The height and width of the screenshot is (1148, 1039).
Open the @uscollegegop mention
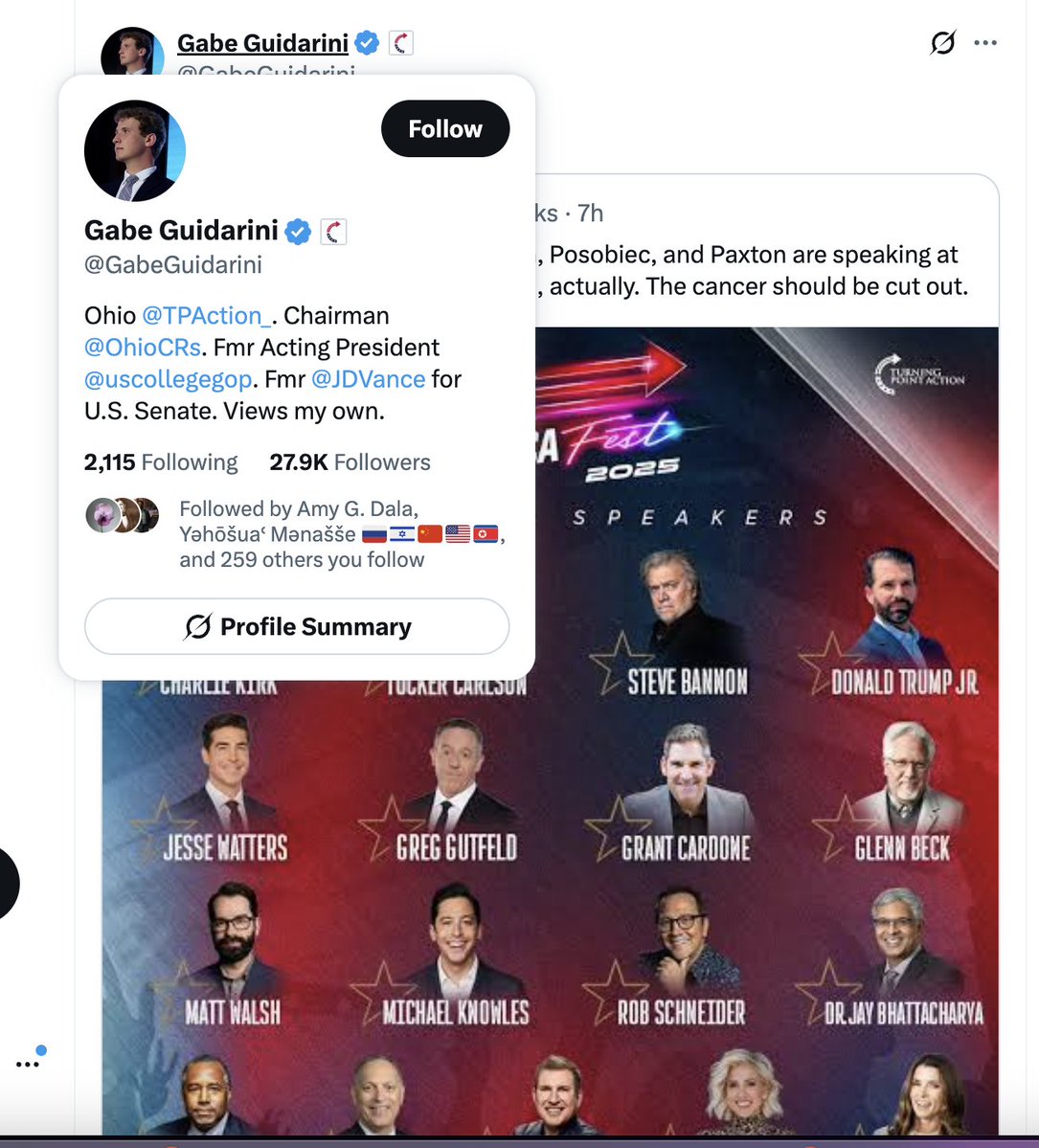pyautogui.click(x=168, y=379)
